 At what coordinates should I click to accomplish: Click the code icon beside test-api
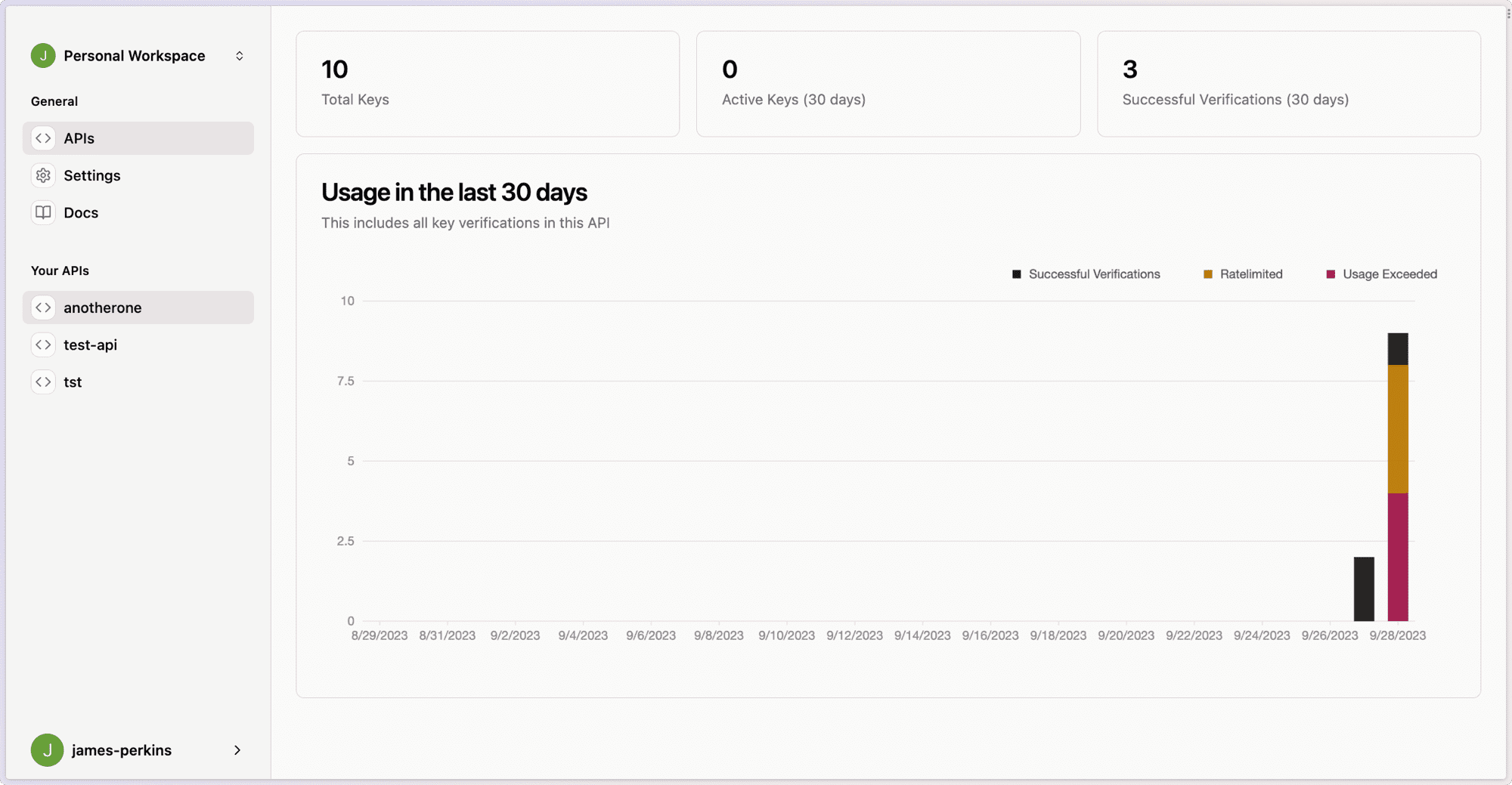(43, 345)
